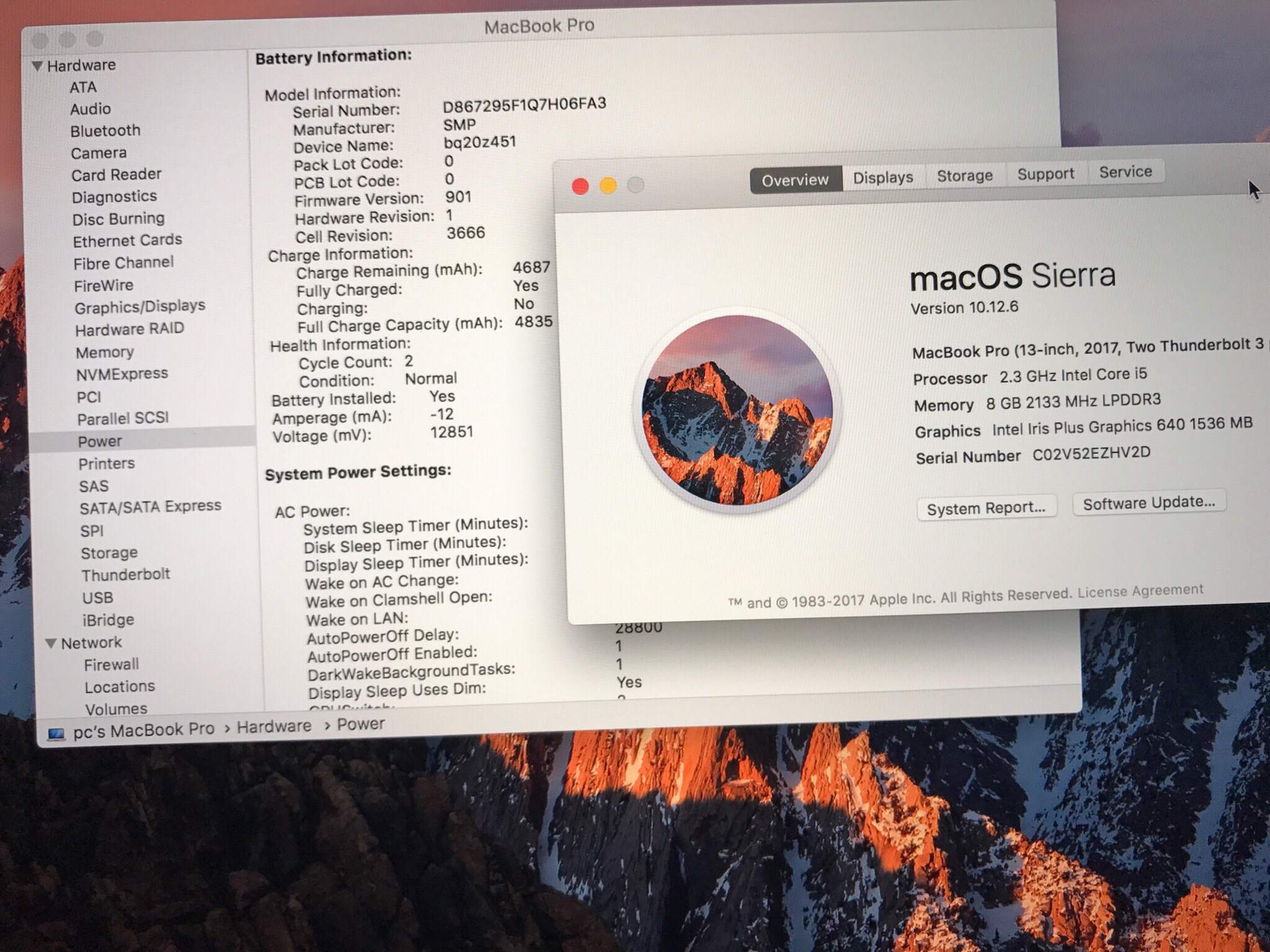Viewport: 1270px width, 952px height.
Task: Click Hardware in the bottom path bar
Action: [x=273, y=726]
